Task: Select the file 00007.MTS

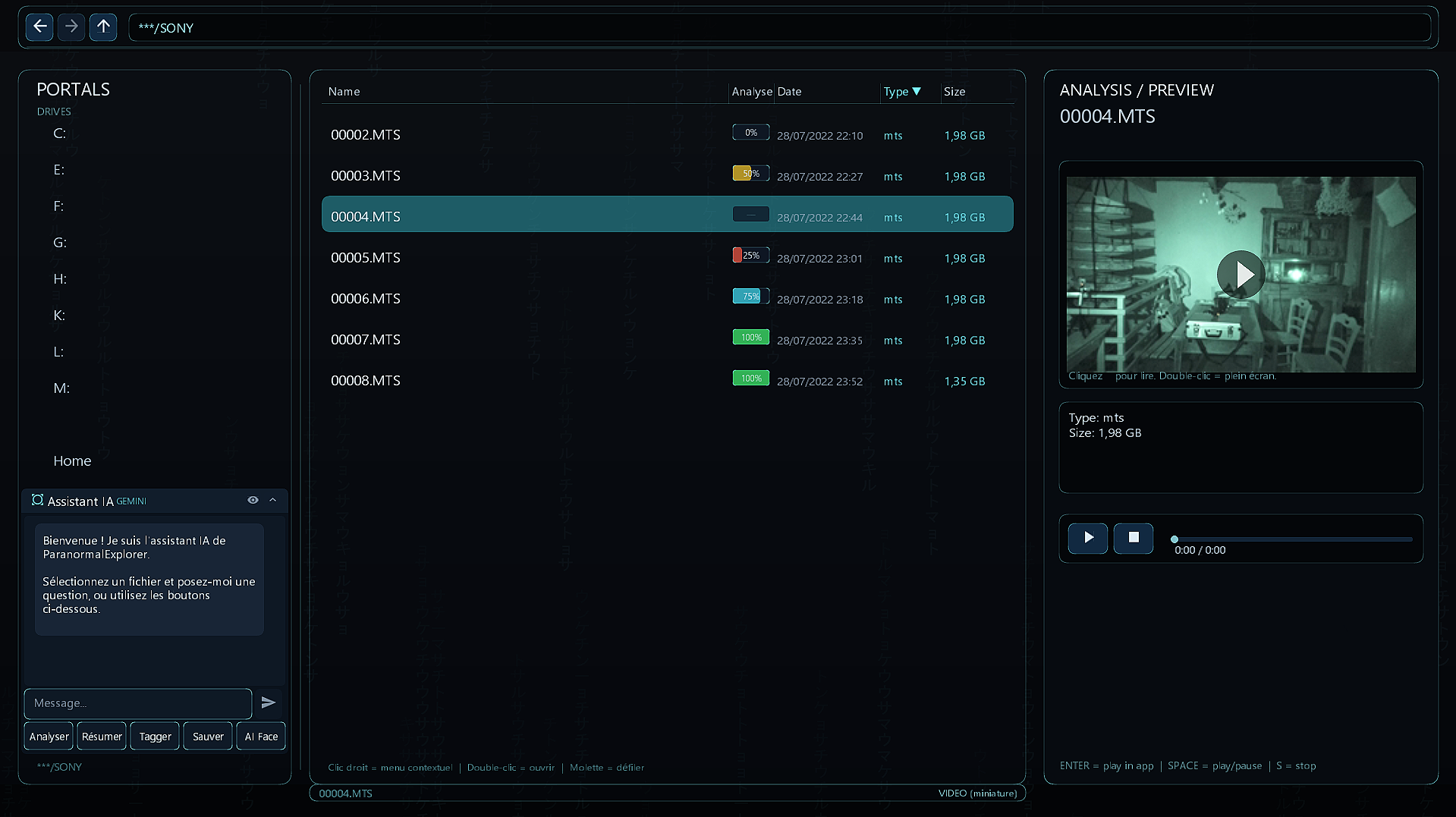Action: pyautogui.click(x=366, y=340)
